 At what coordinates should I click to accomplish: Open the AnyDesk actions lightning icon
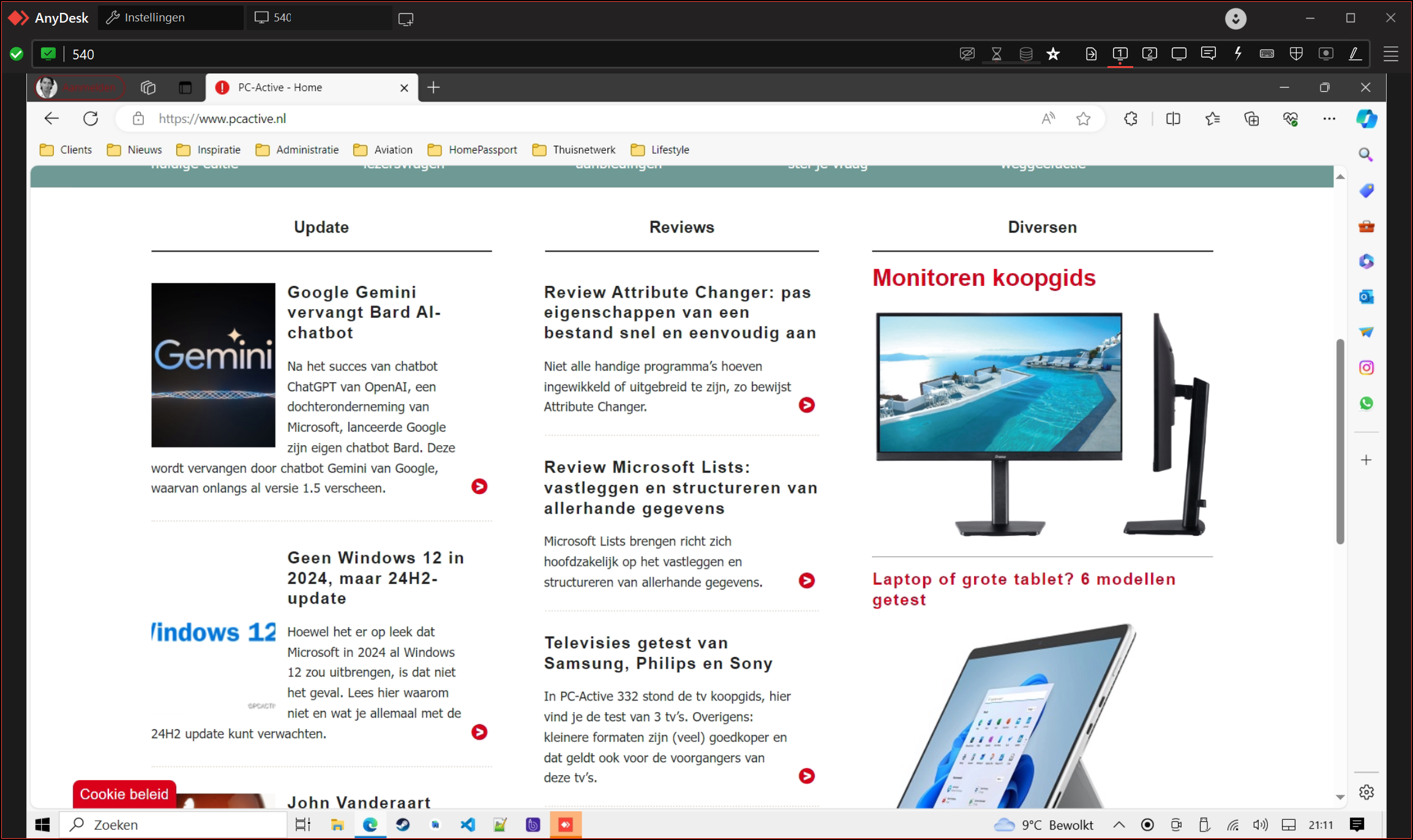point(1238,54)
